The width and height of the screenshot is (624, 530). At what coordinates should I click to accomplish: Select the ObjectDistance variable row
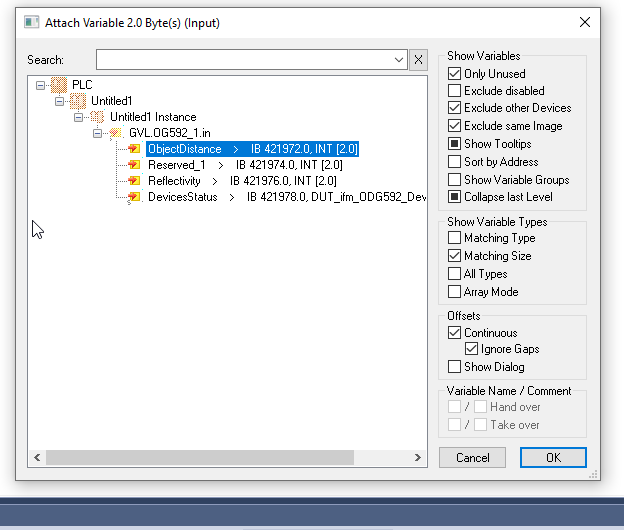(x=252, y=149)
